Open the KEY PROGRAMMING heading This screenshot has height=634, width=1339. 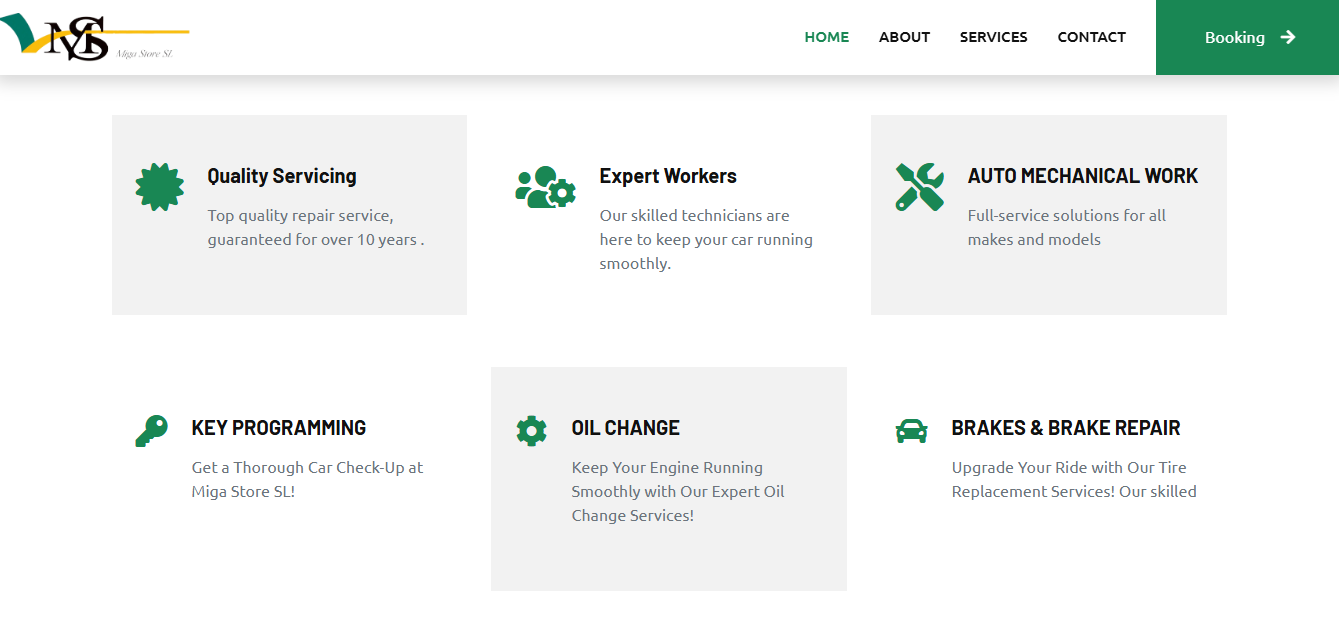tap(279, 428)
